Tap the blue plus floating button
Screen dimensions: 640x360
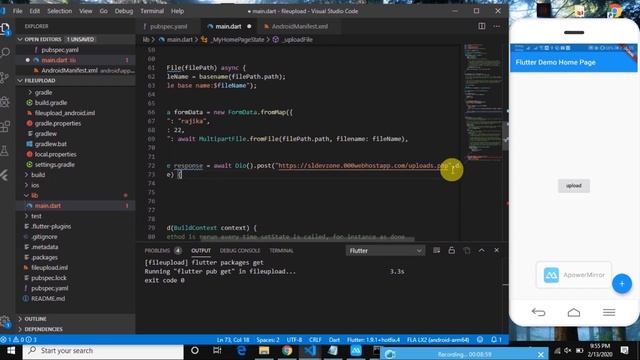(622, 283)
